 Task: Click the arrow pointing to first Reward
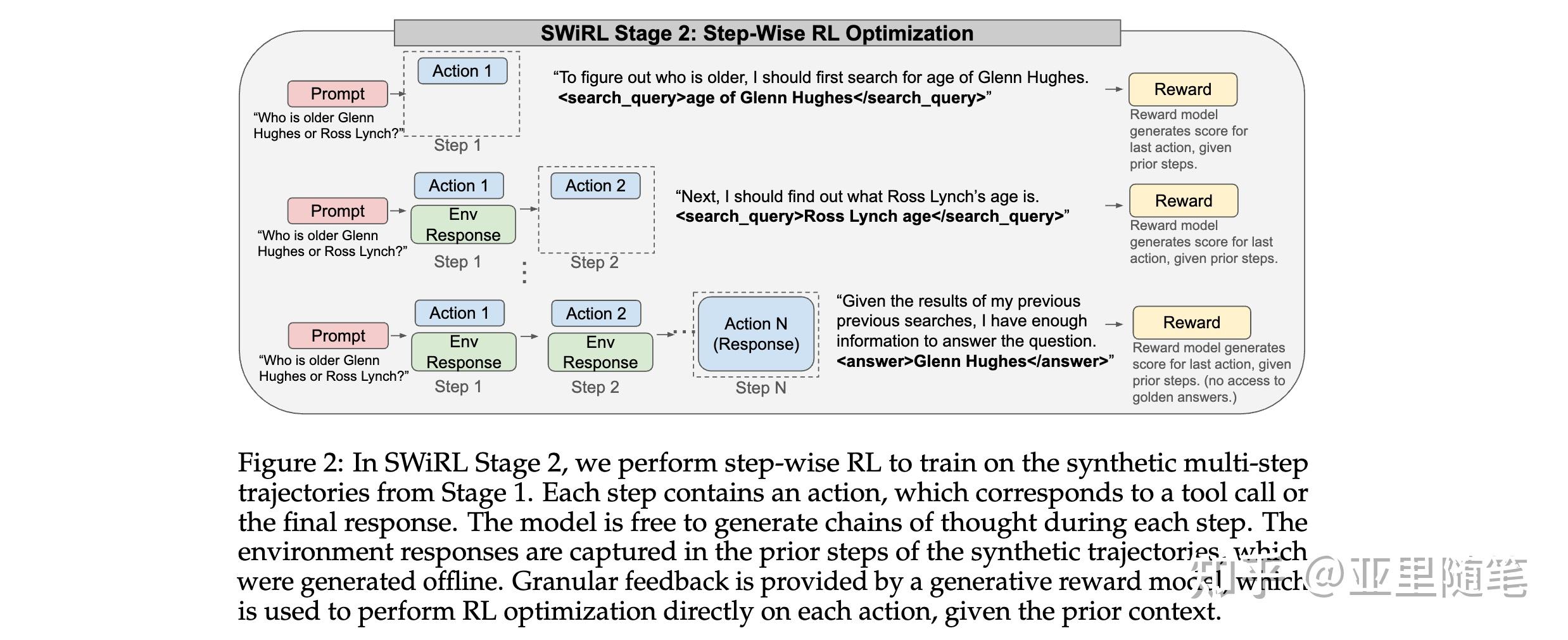pyautogui.click(x=1114, y=89)
